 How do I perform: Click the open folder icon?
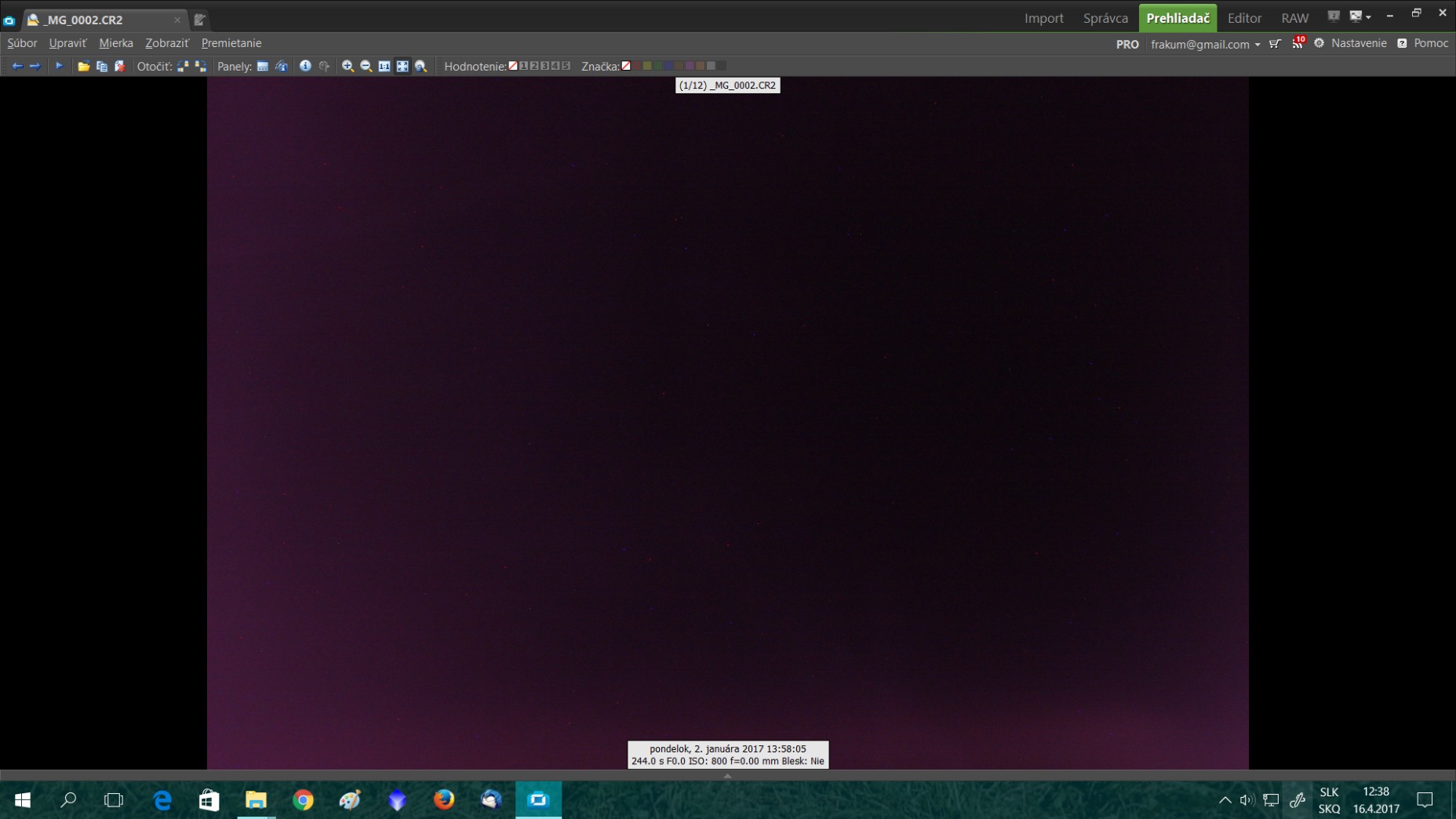pyautogui.click(x=83, y=67)
